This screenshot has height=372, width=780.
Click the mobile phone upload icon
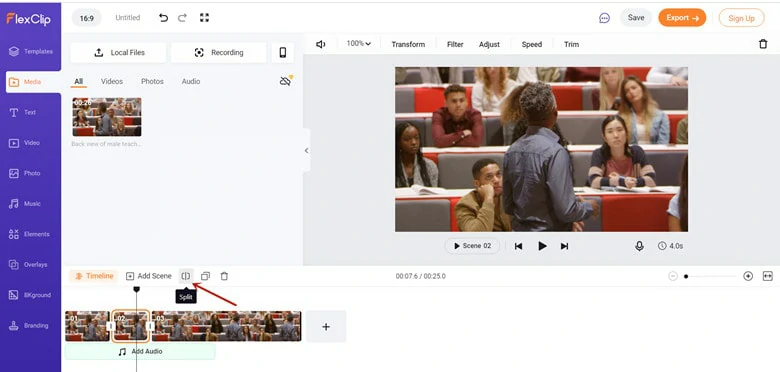click(283, 53)
